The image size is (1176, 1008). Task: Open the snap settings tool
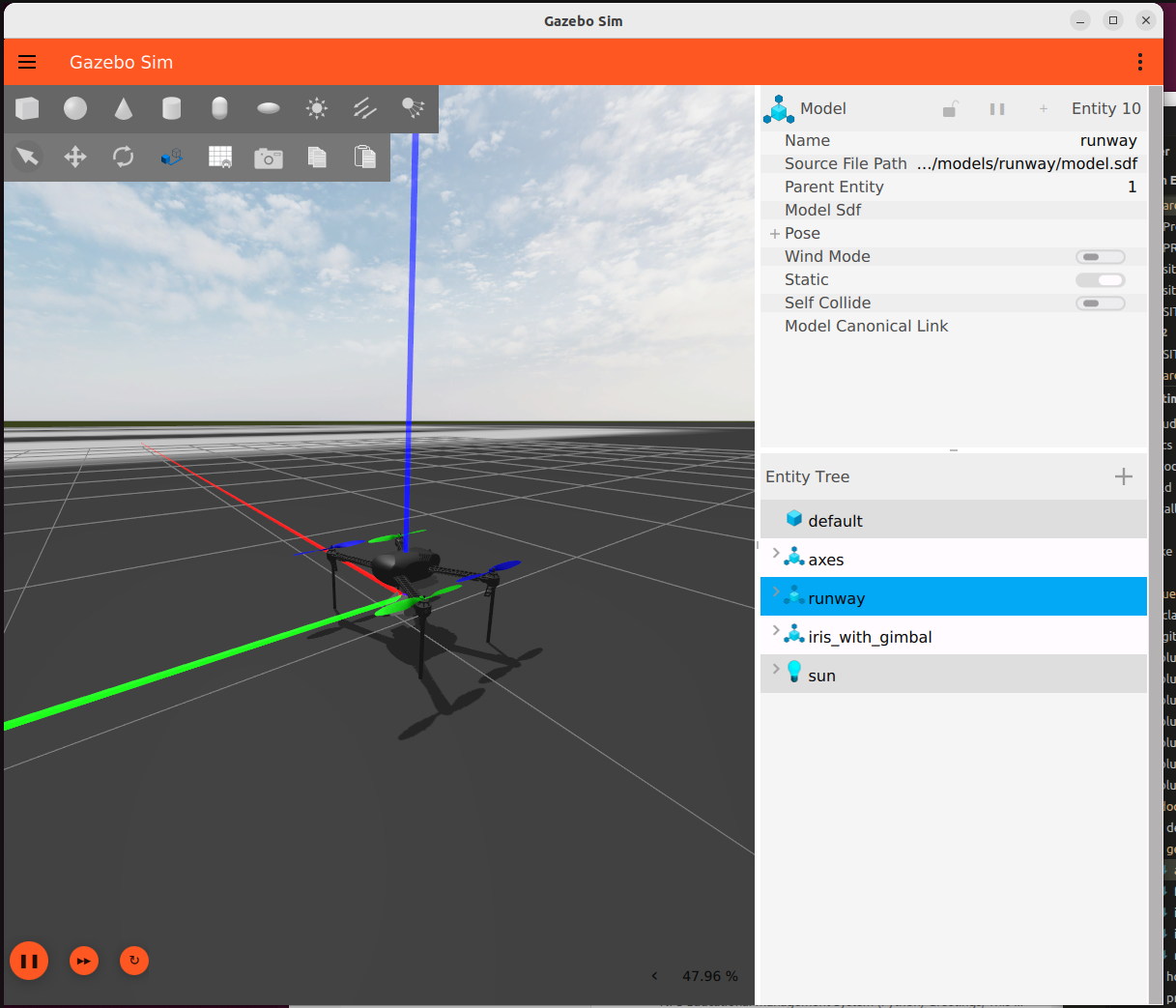pos(172,157)
